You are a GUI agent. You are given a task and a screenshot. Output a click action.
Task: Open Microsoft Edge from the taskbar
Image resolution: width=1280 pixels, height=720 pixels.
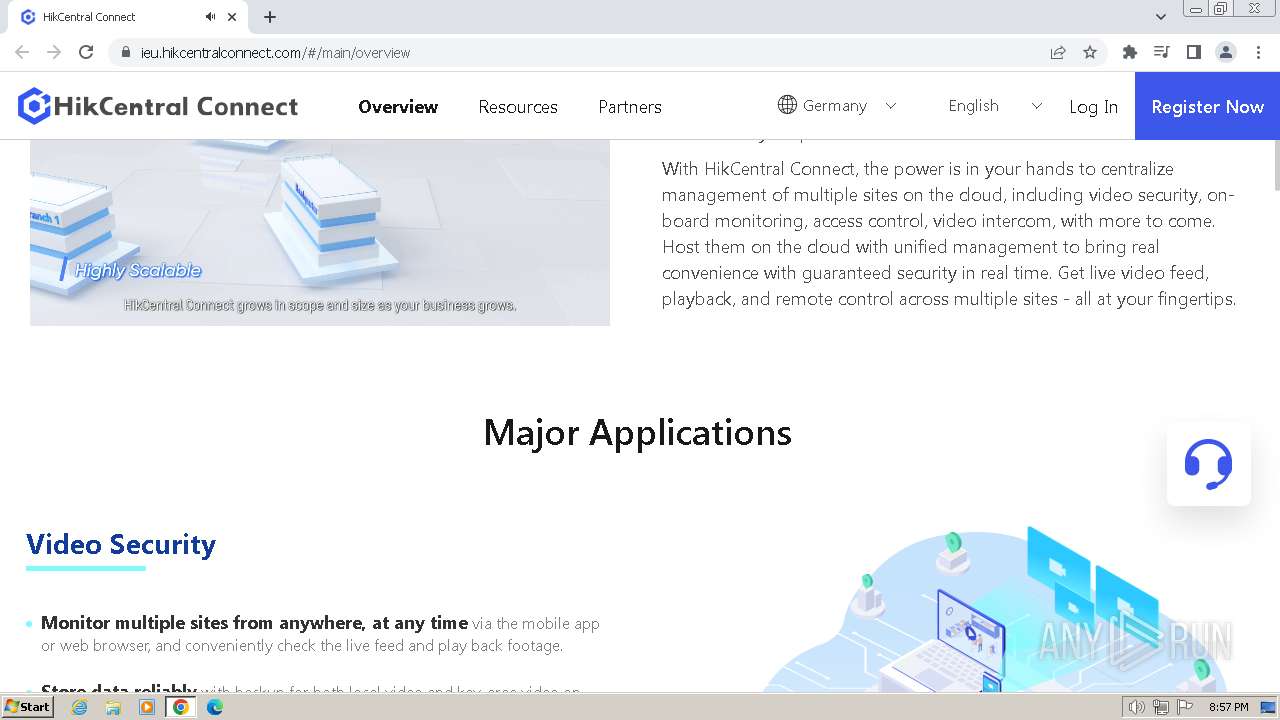click(x=215, y=706)
